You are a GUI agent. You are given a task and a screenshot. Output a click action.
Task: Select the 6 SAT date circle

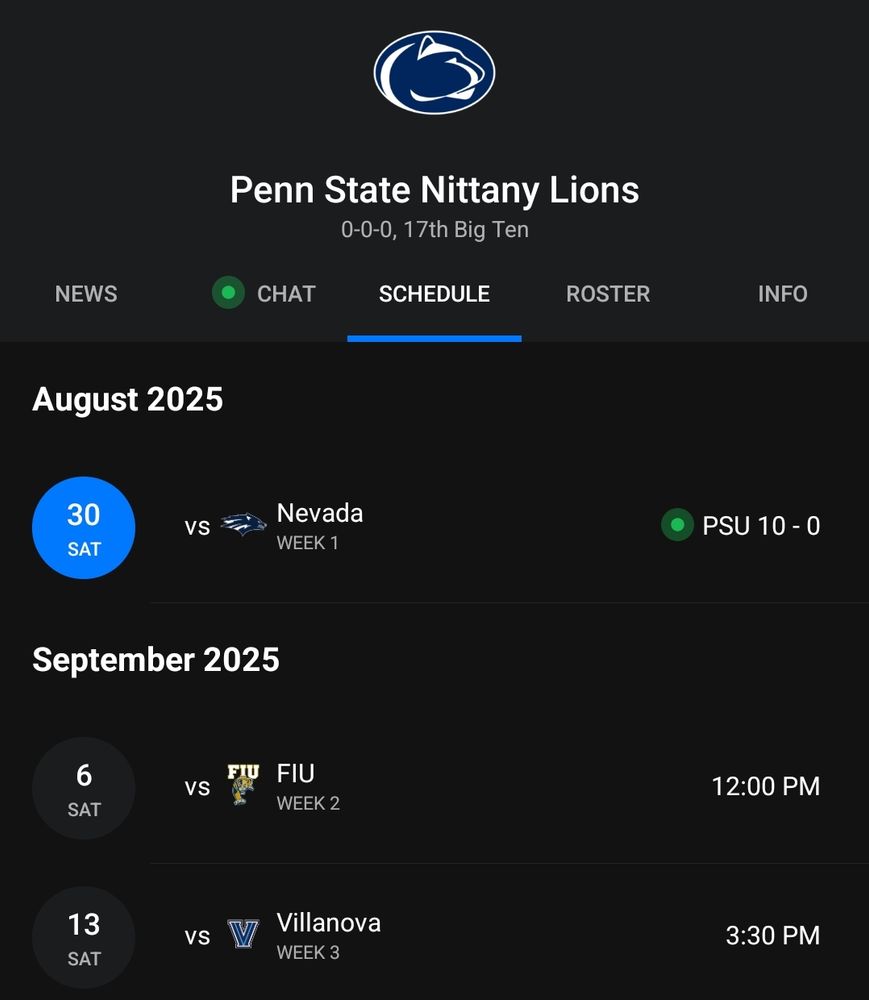coord(84,788)
